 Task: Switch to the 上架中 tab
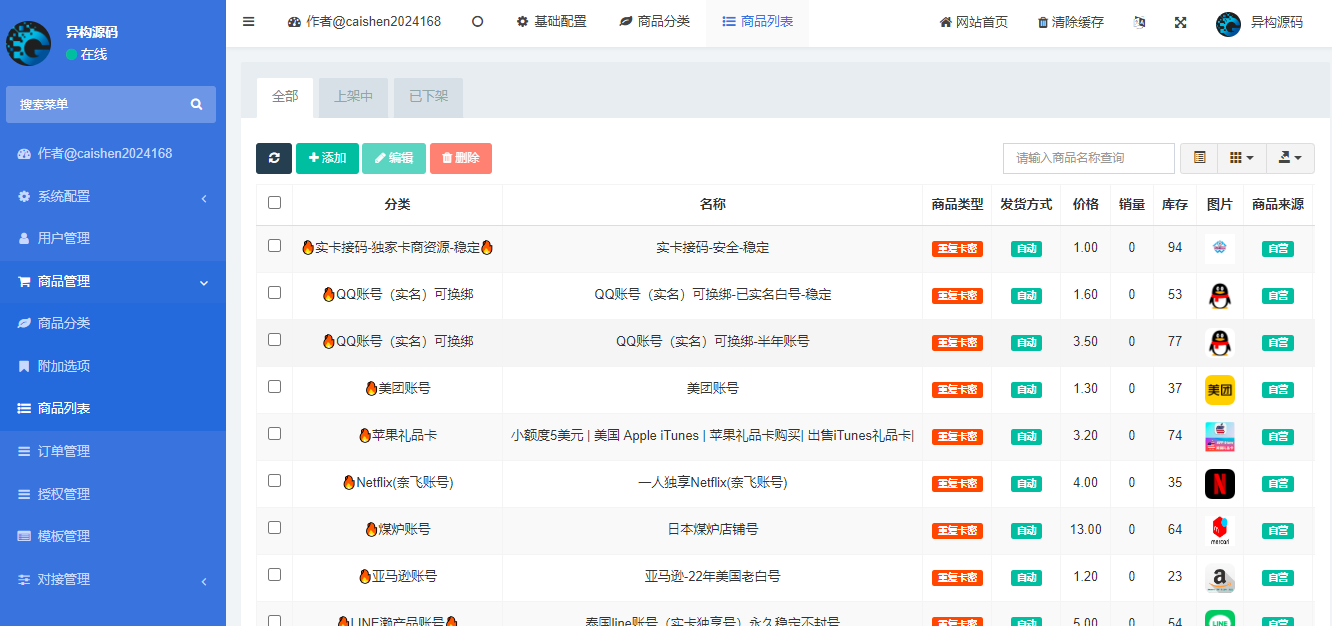click(x=353, y=97)
